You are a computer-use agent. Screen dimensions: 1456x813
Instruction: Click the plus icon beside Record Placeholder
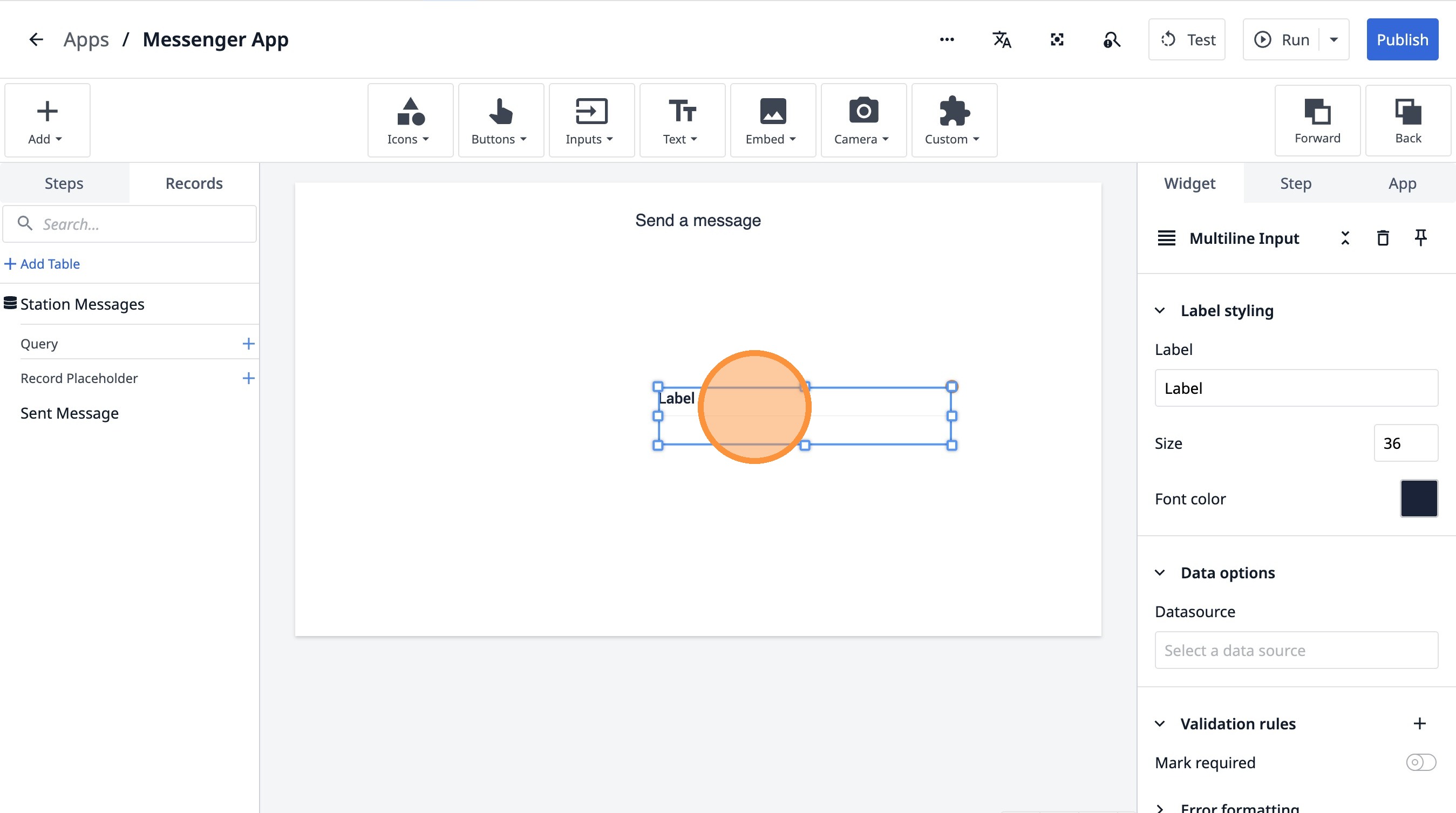(x=248, y=378)
